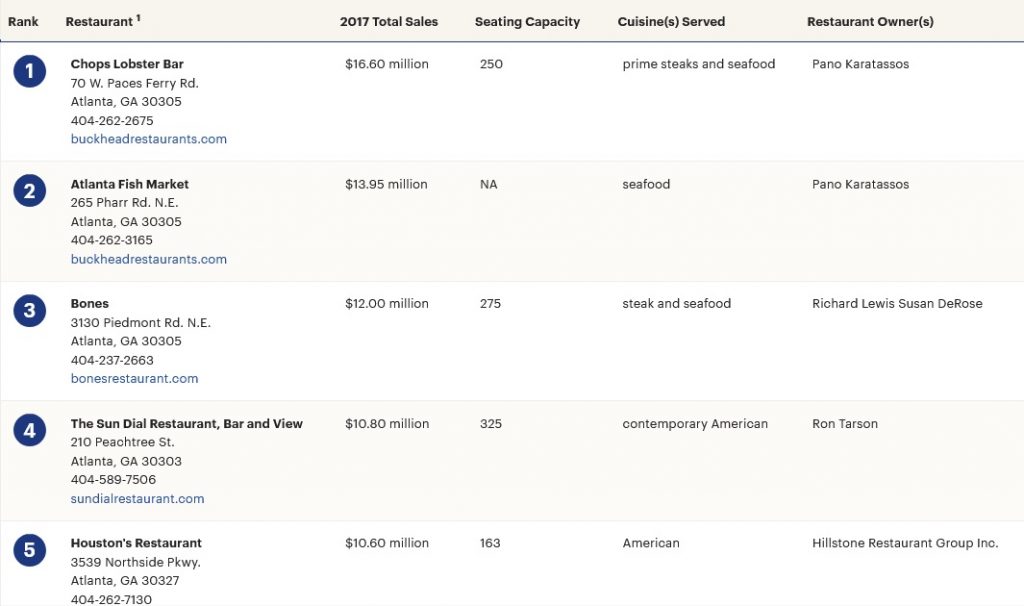Click Atlanta, GA 30303 zip line
The image size is (1024, 606).
coord(126,462)
